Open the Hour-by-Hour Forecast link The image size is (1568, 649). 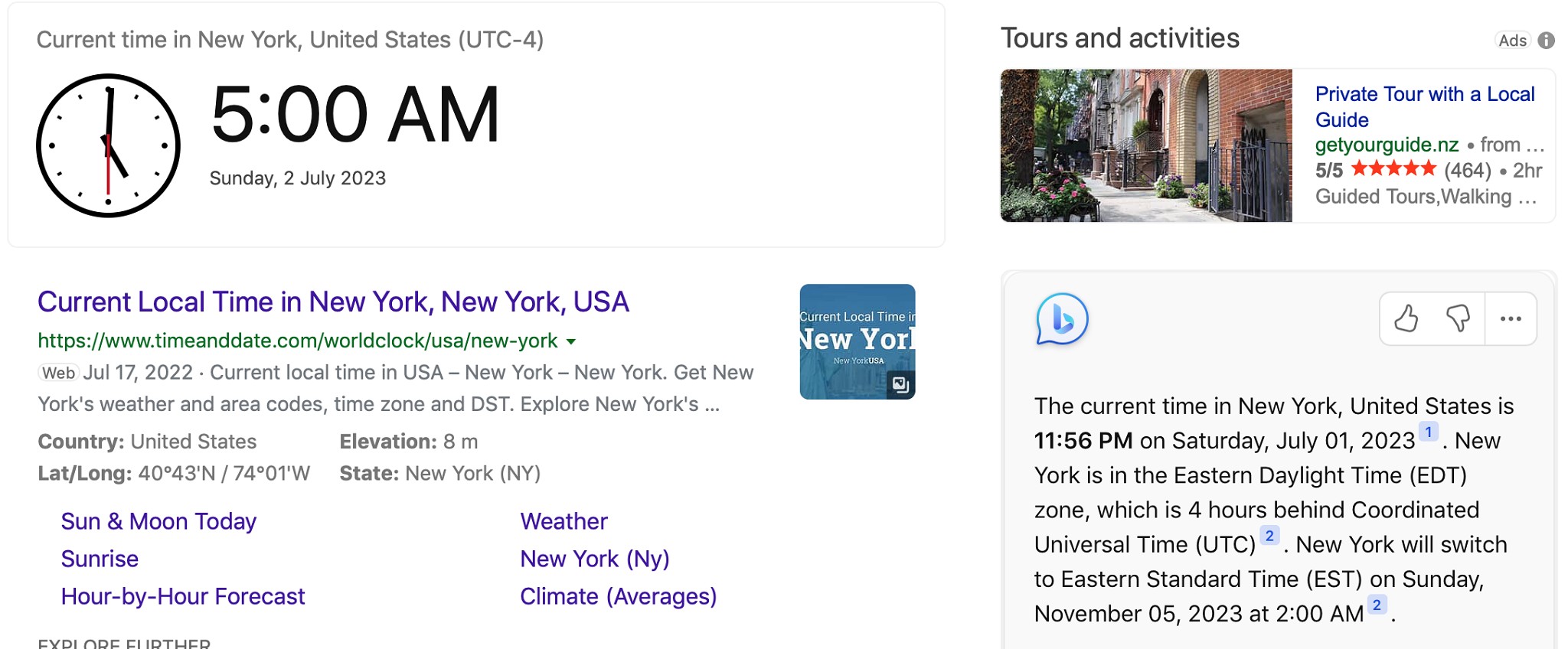[183, 596]
